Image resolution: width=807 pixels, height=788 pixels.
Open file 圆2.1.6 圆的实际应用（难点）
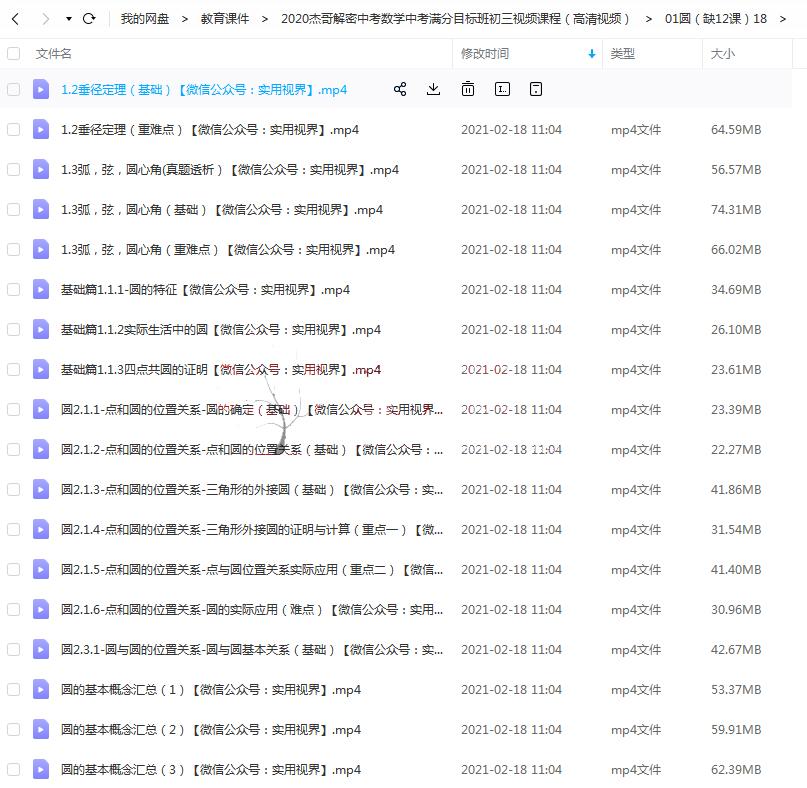[252, 610]
